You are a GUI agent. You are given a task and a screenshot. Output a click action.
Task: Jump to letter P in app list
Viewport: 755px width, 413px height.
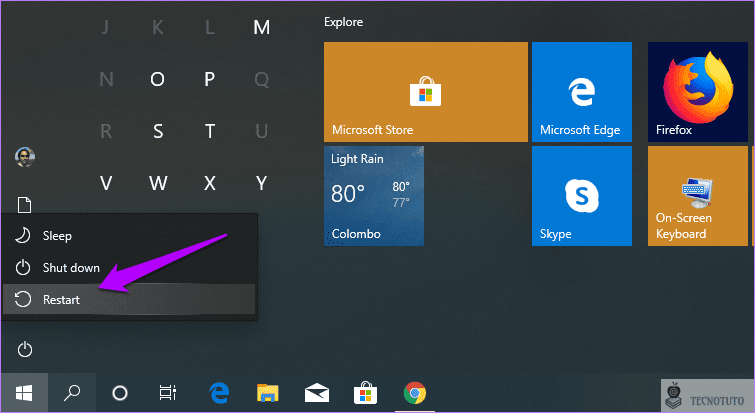pyautogui.click(x=209, y=79)
